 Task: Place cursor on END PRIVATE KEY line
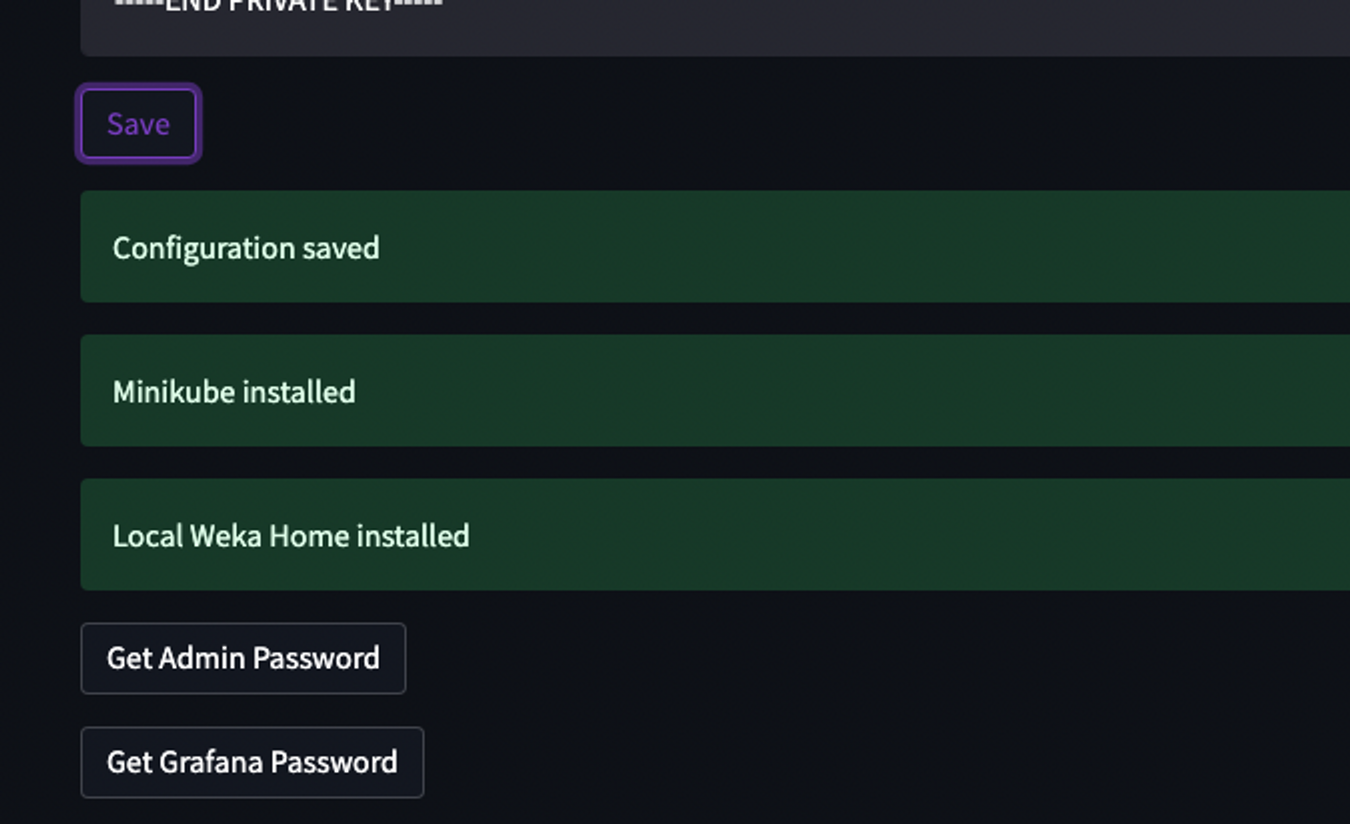tap(279, 6)
